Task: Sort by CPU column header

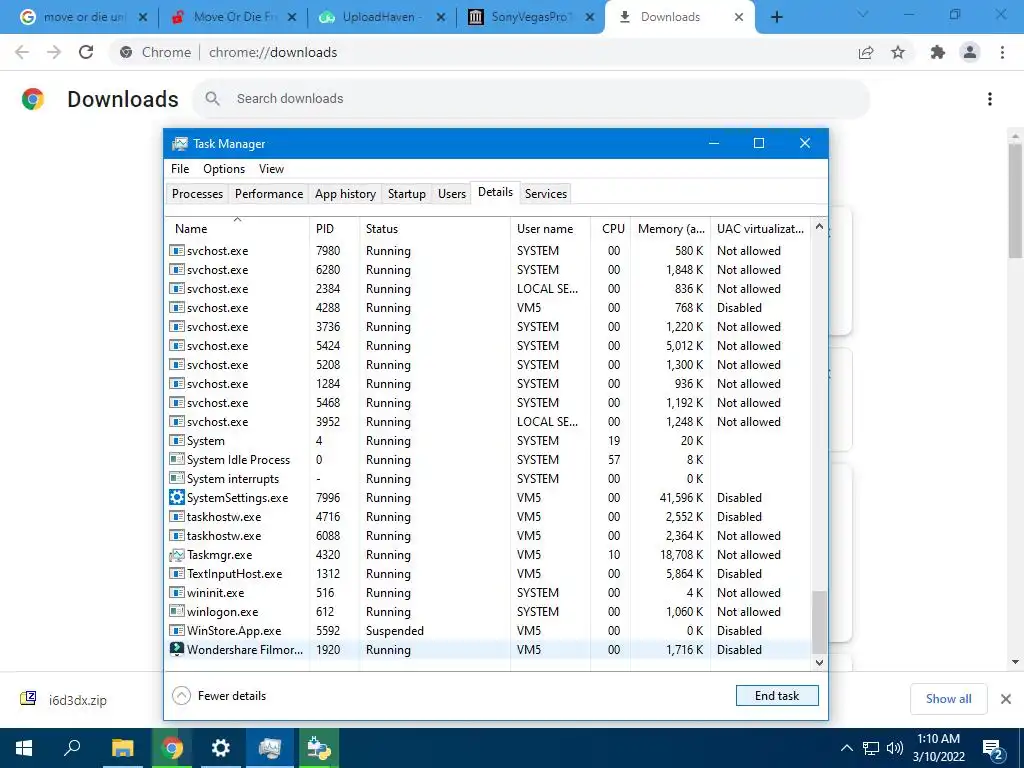Action: pyautogui.click(x=613, y=229)
